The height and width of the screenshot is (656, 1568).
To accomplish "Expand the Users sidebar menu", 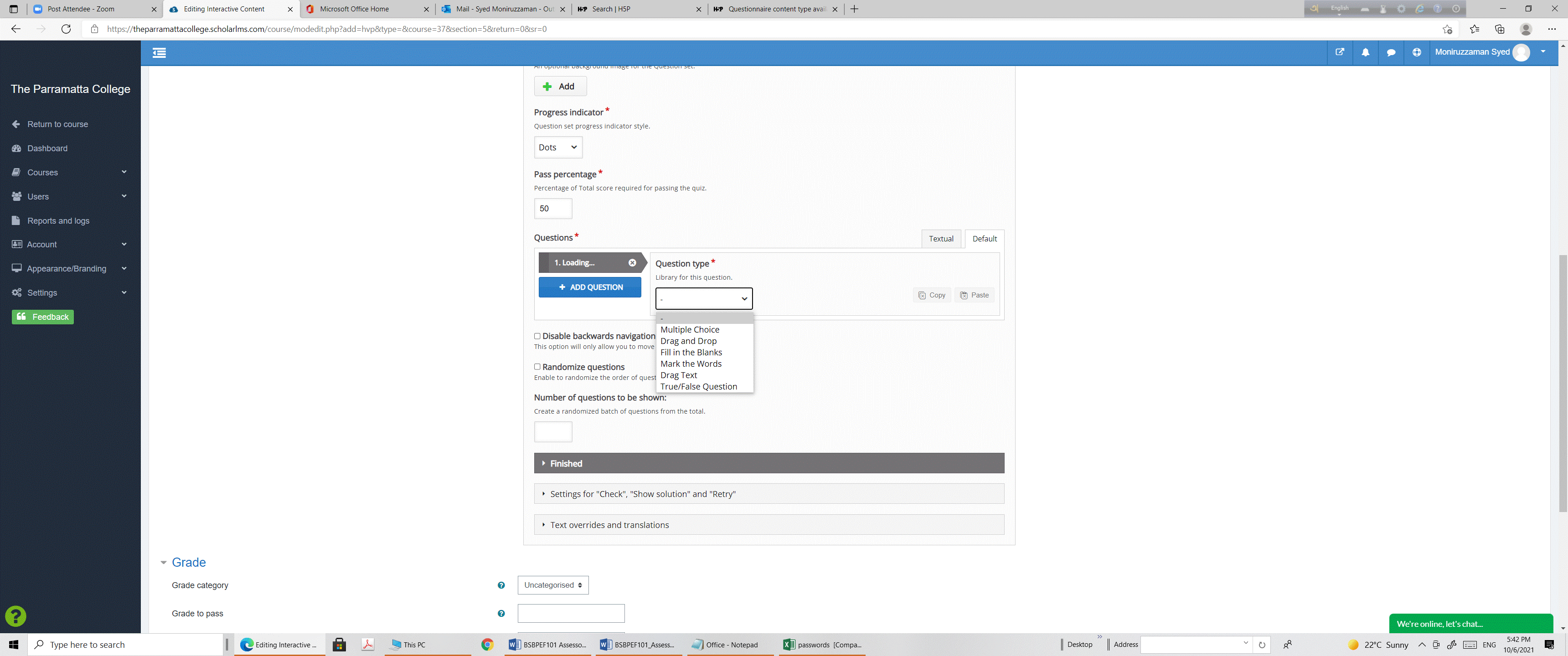I will point(70,196).
